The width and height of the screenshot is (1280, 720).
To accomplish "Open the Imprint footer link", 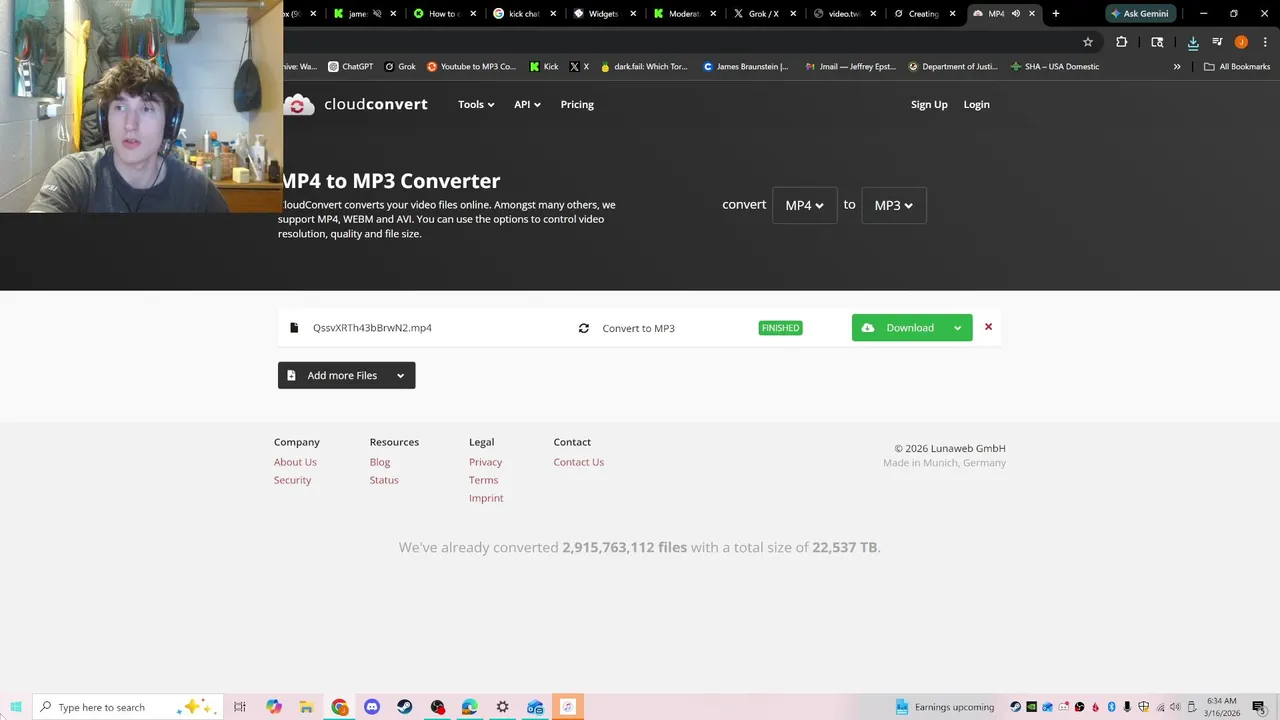I will tap(486, 498).
